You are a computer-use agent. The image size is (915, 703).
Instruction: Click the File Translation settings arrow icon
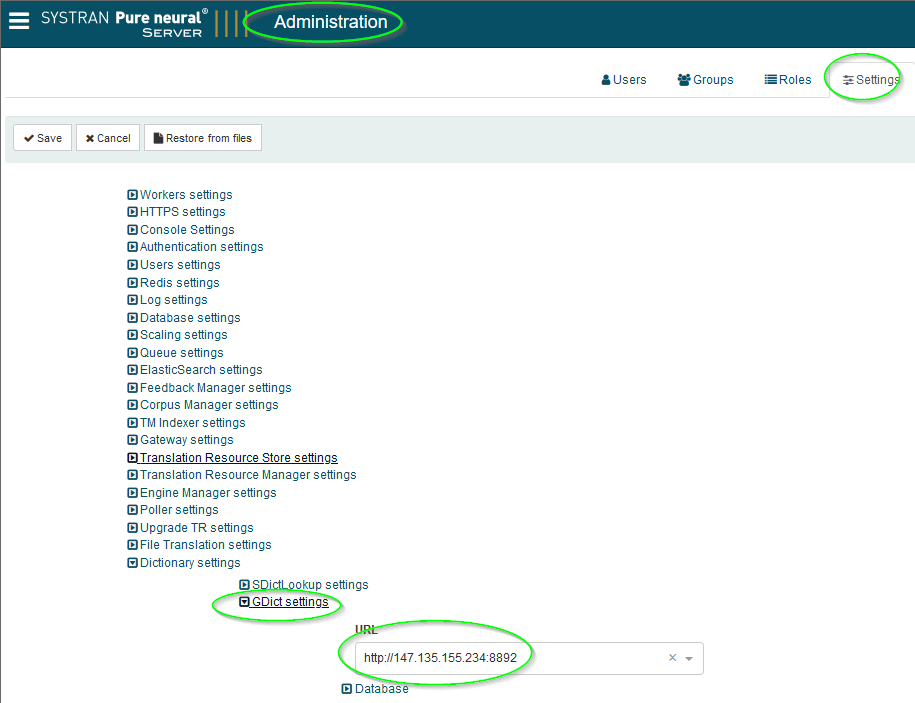(132, 545)
